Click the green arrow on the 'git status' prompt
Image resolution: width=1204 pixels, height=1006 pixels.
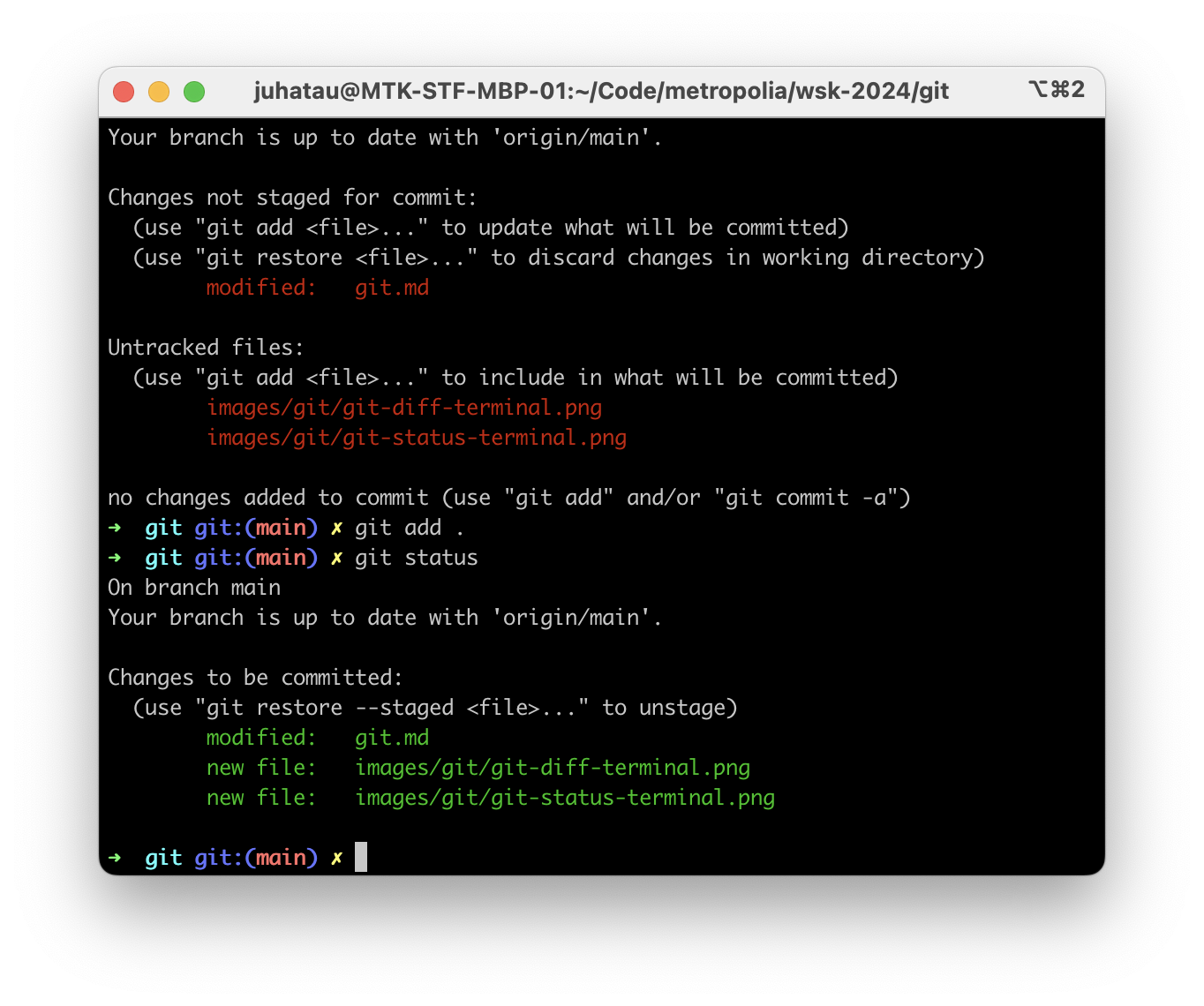click(115, 558)
